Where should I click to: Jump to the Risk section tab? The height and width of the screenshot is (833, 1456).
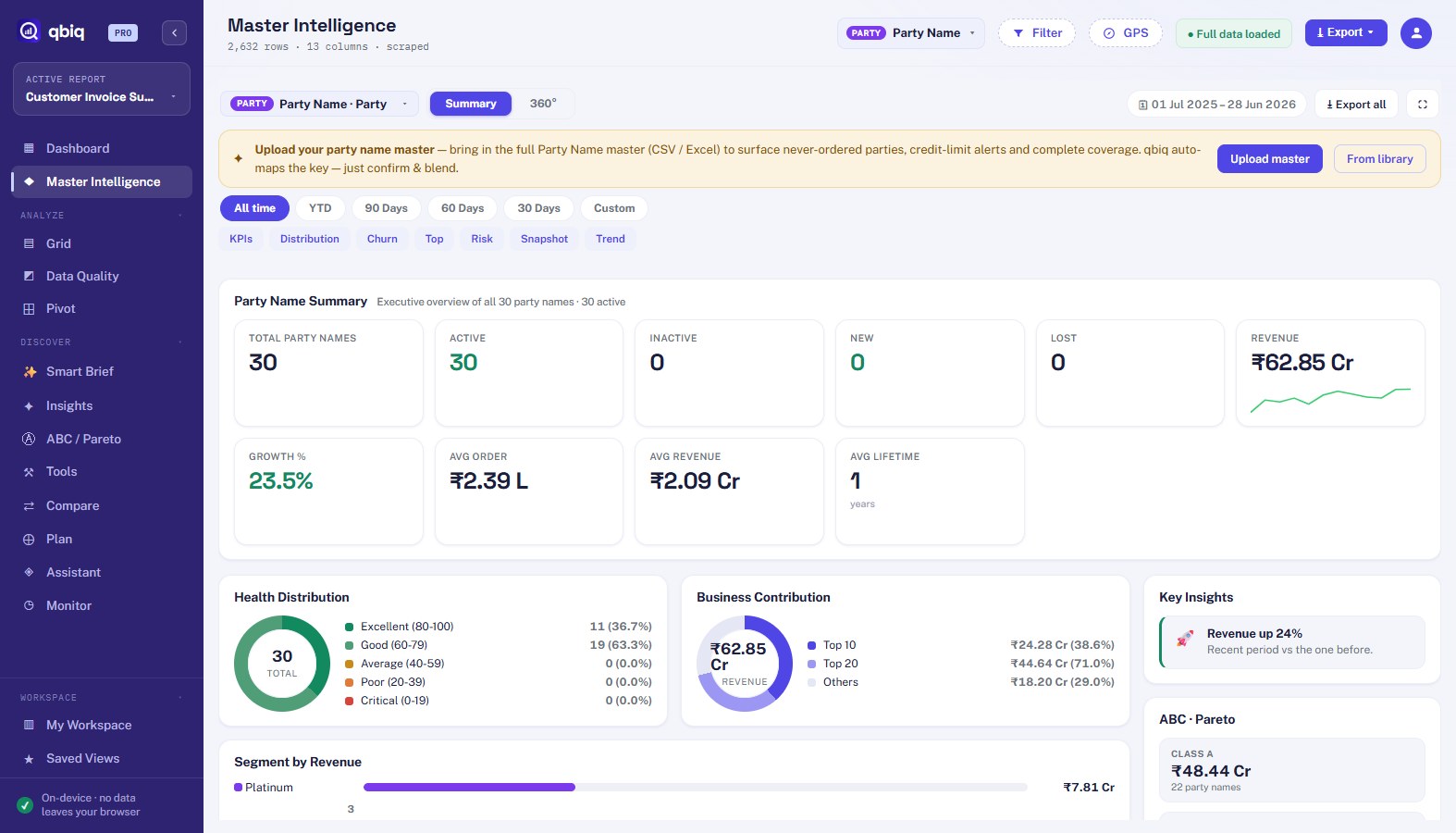tap(482, 239)
